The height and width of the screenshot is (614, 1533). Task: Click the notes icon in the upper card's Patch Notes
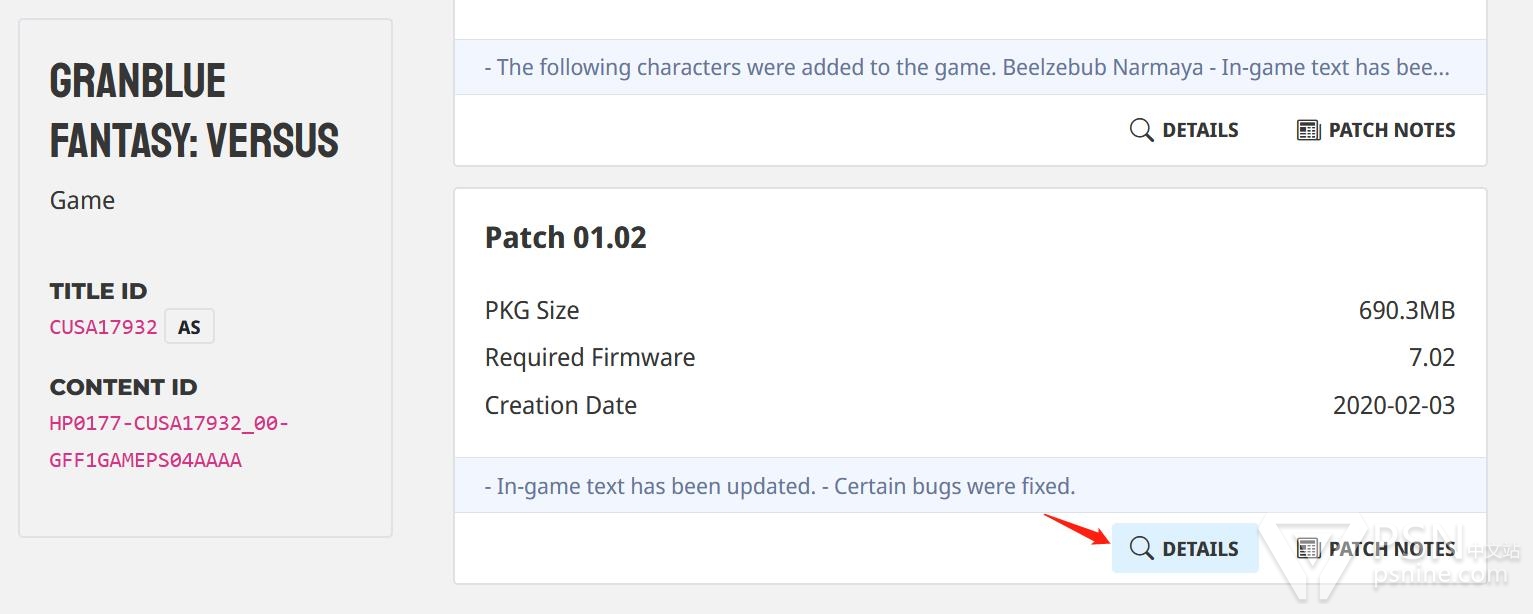click(1308, 129)
